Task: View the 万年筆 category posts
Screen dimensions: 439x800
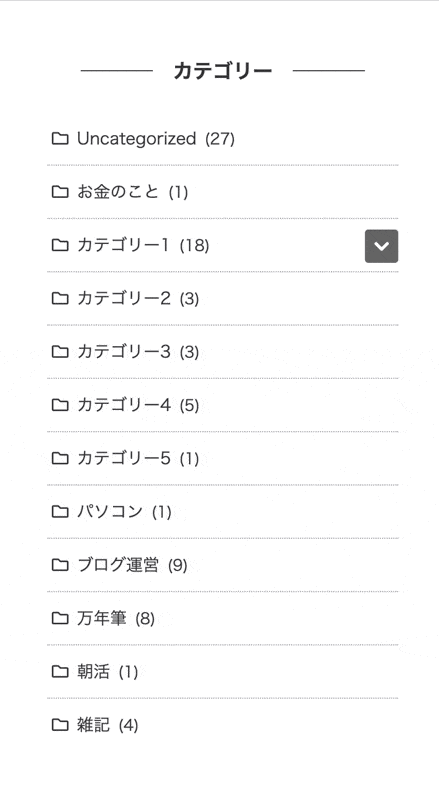Action: [116, 618]
